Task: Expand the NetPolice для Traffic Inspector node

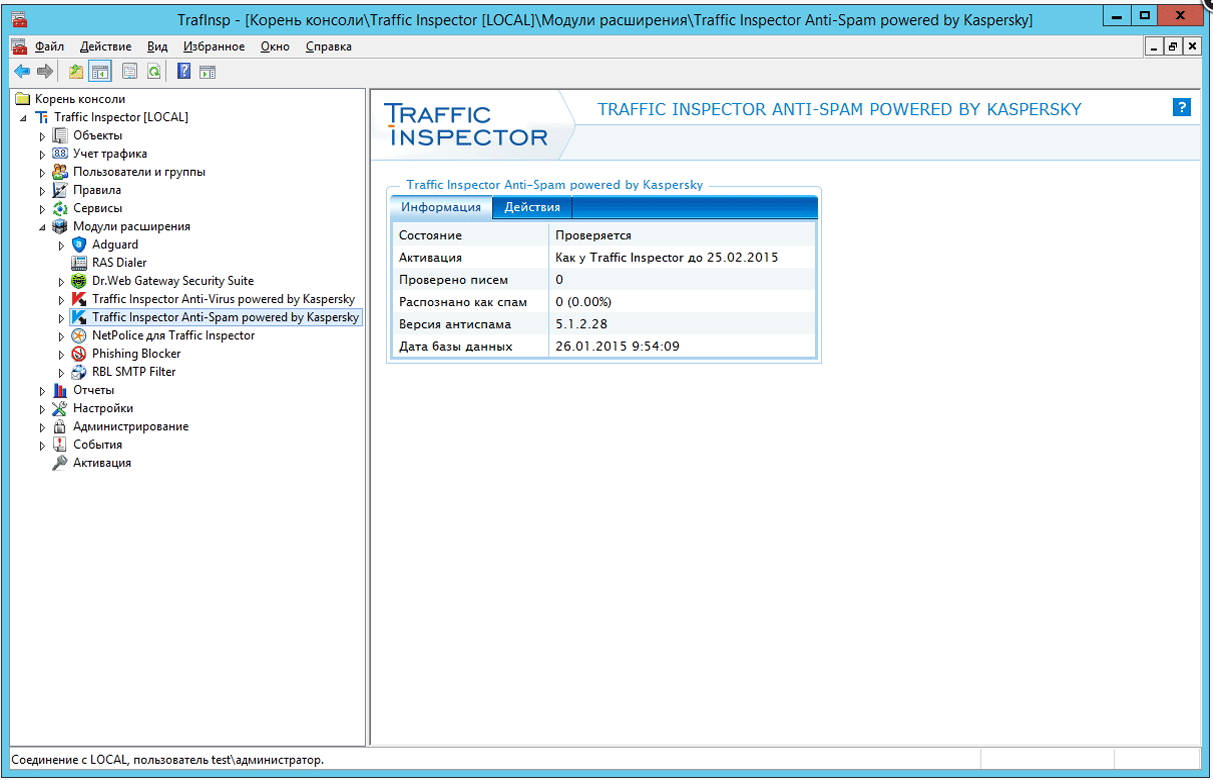Action: click(62, 336)
